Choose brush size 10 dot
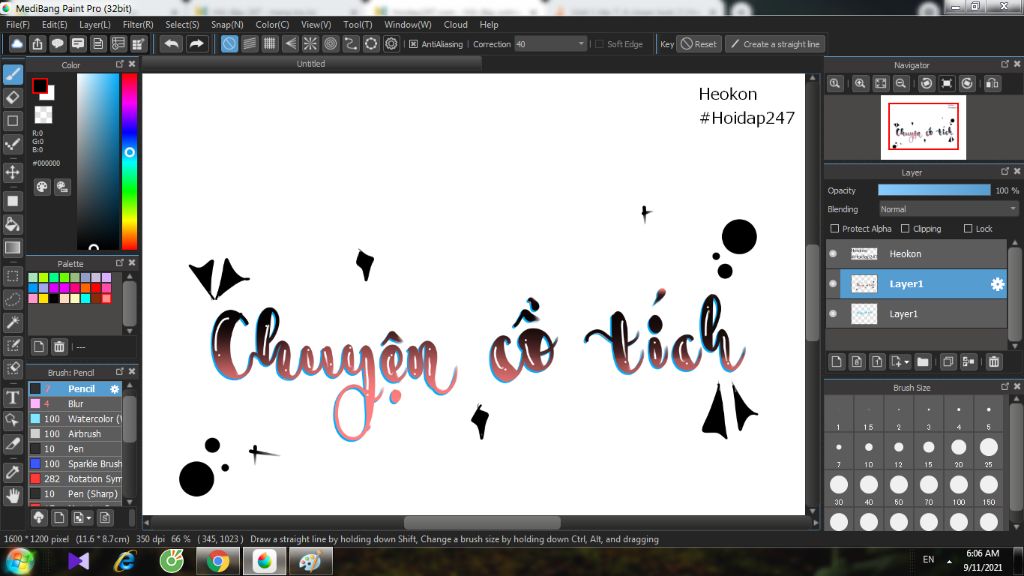The height and width of the screenshot is (576, 1024). pyautogui.click(x=869, y=447)
